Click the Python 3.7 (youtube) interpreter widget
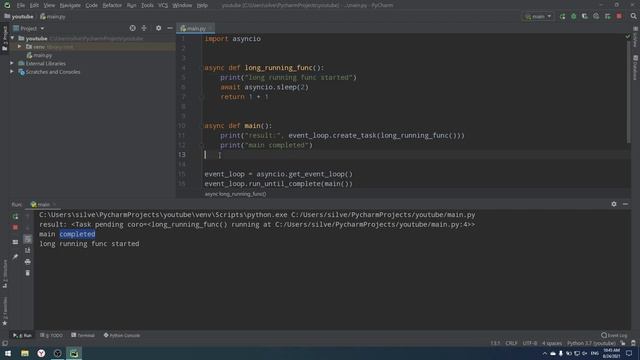The image size is (640, 360). point(591,343)
